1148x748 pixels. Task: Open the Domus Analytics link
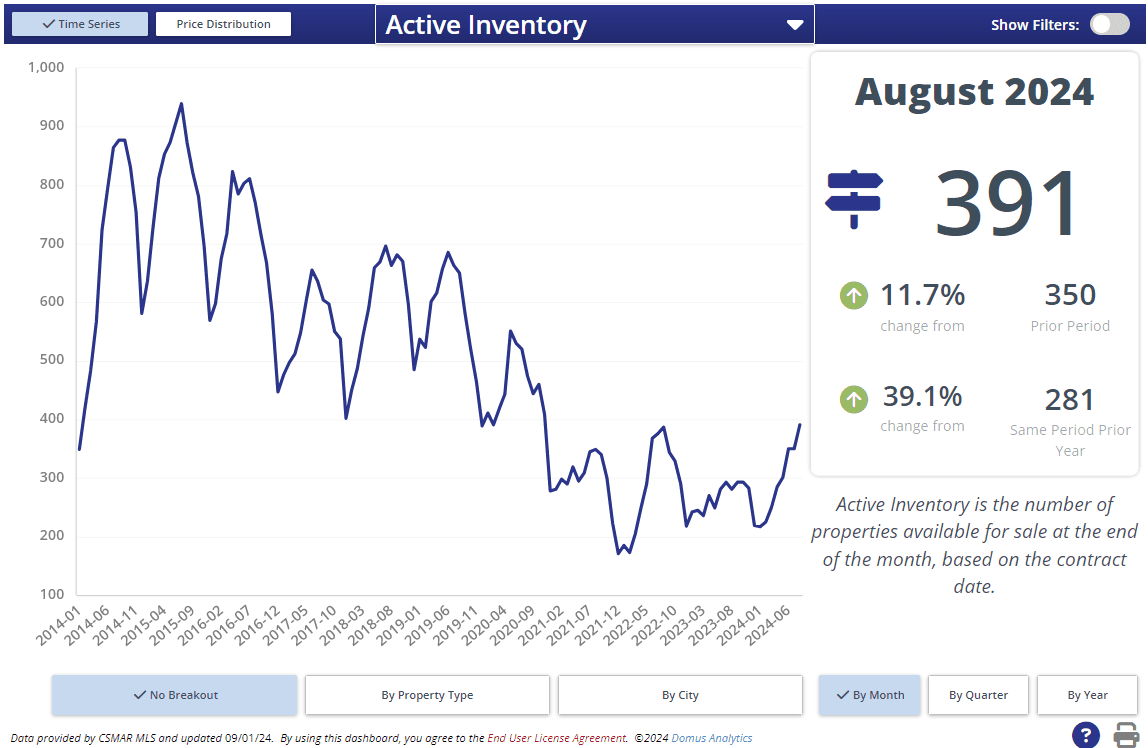(711, 738)
